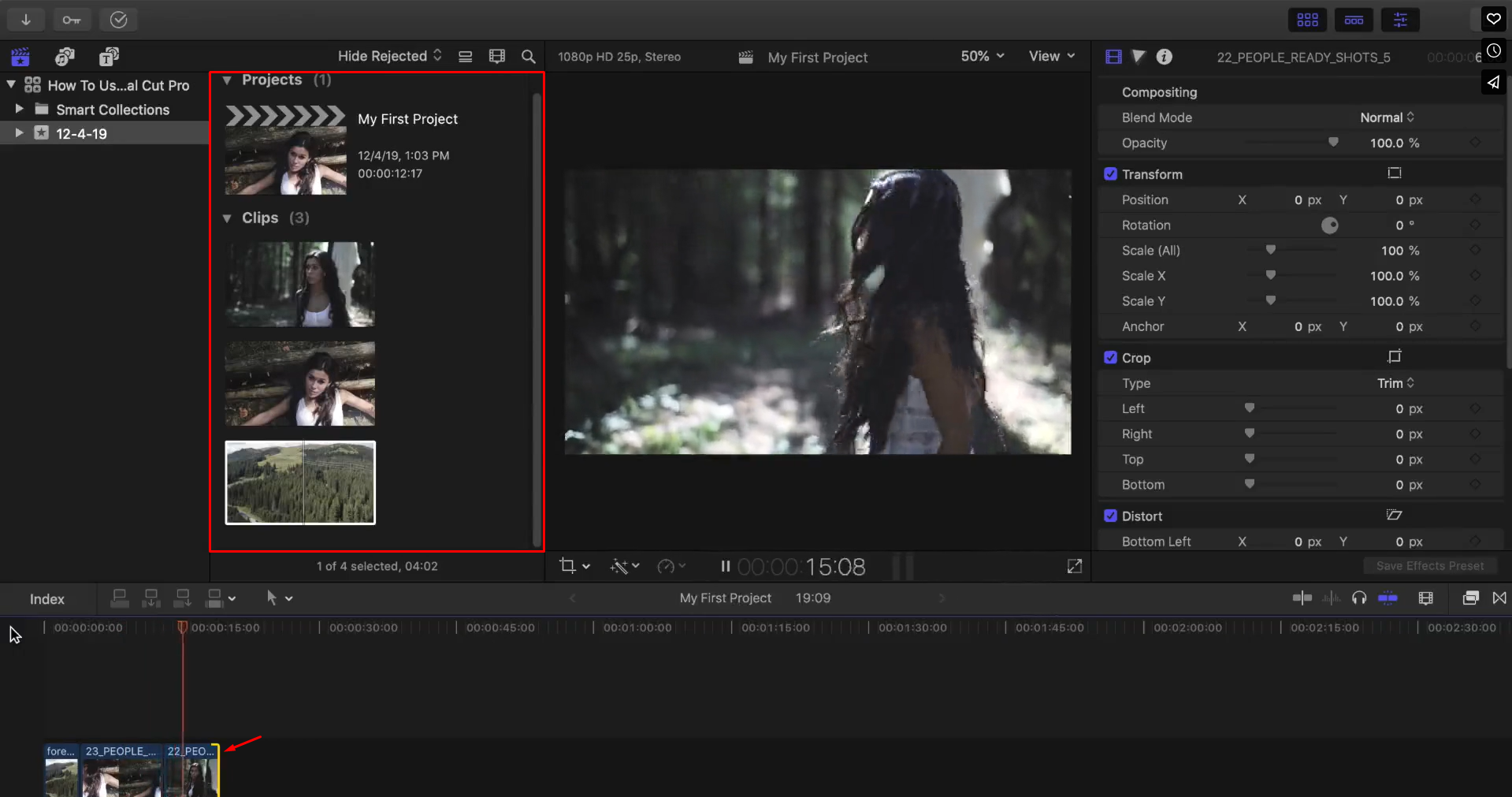This screenshot has height=797, width=1512.
Task: Toggle the timeline snapping icon
Action: click(1388, 598)
